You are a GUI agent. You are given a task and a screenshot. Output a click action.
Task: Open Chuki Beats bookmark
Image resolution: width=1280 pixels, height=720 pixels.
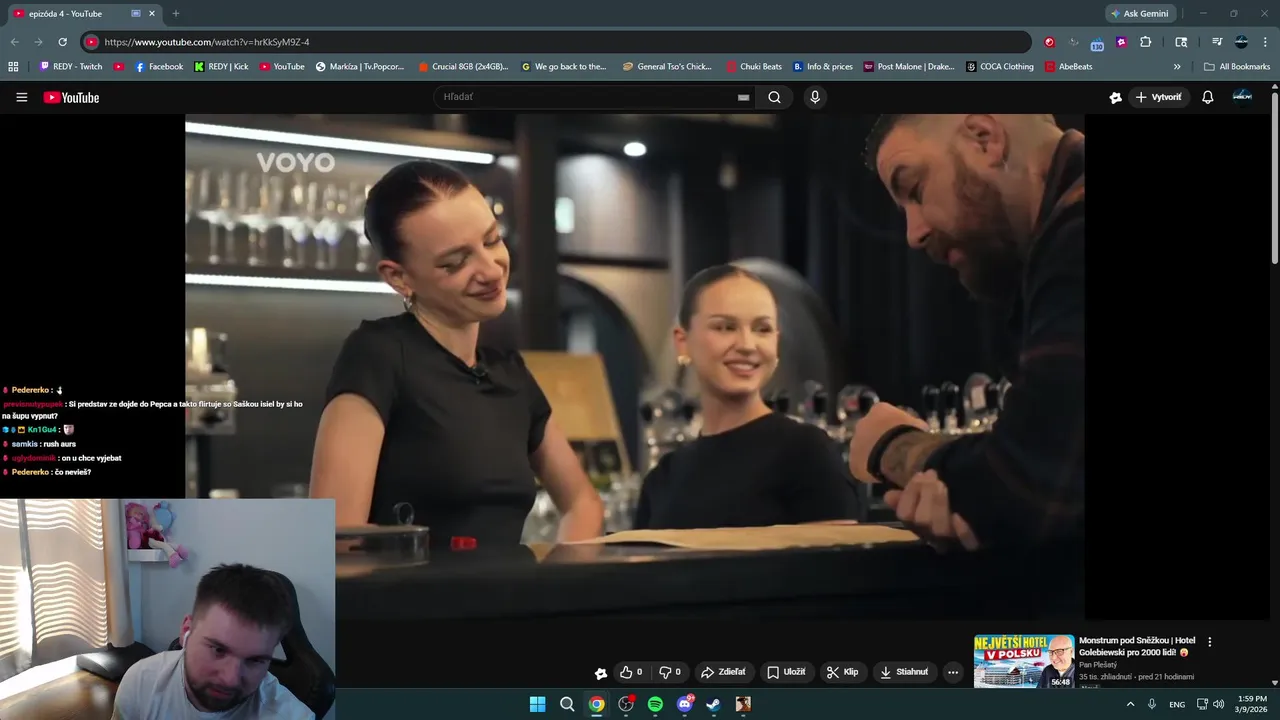(754, 67)
